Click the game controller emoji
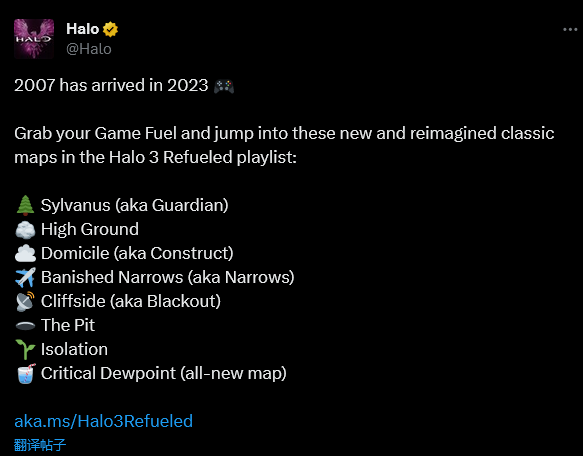 click(x=224, y=86)
